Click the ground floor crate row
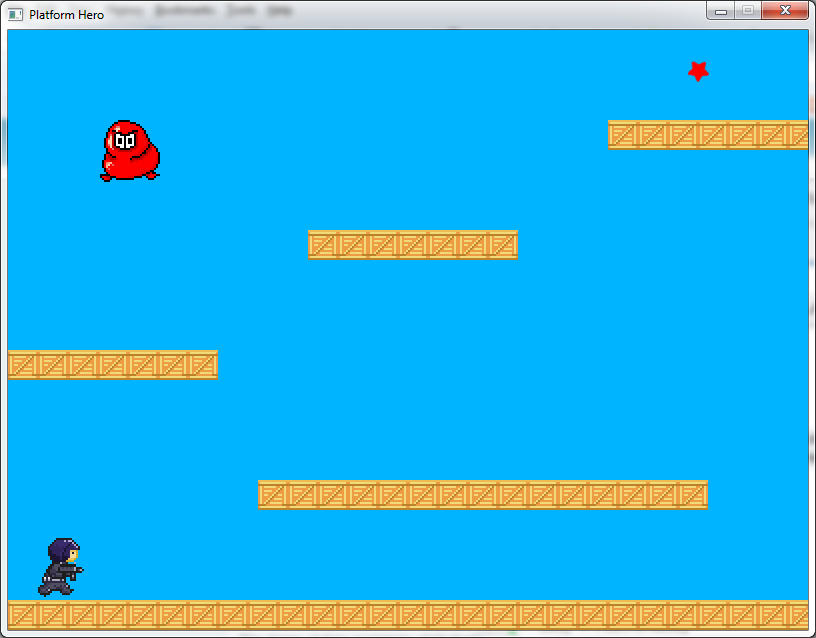Viewport: 816px width, 638px height. 407,614
